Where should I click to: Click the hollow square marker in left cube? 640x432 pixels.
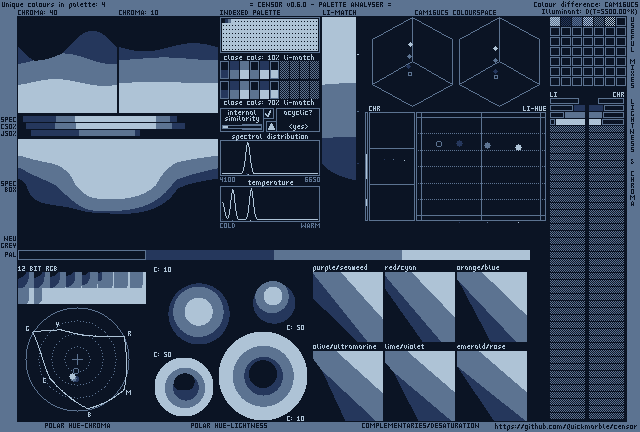410,74
